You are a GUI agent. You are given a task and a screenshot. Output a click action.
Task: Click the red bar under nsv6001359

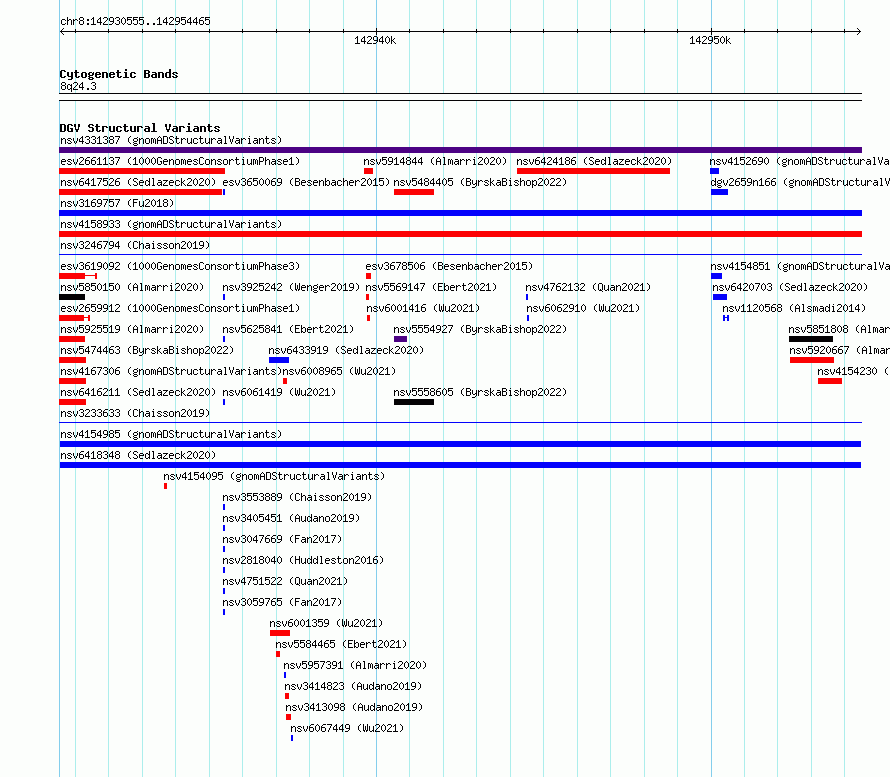coord(280,633)
